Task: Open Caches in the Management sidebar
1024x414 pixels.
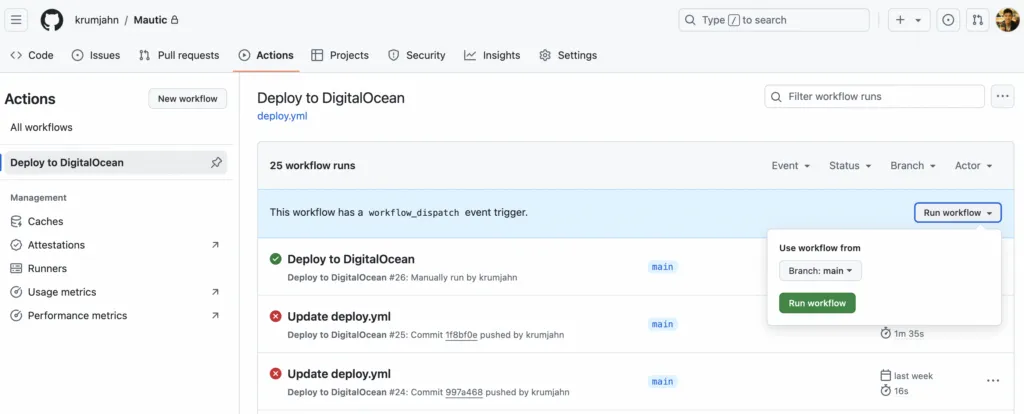Action: (x=45, y=221)
